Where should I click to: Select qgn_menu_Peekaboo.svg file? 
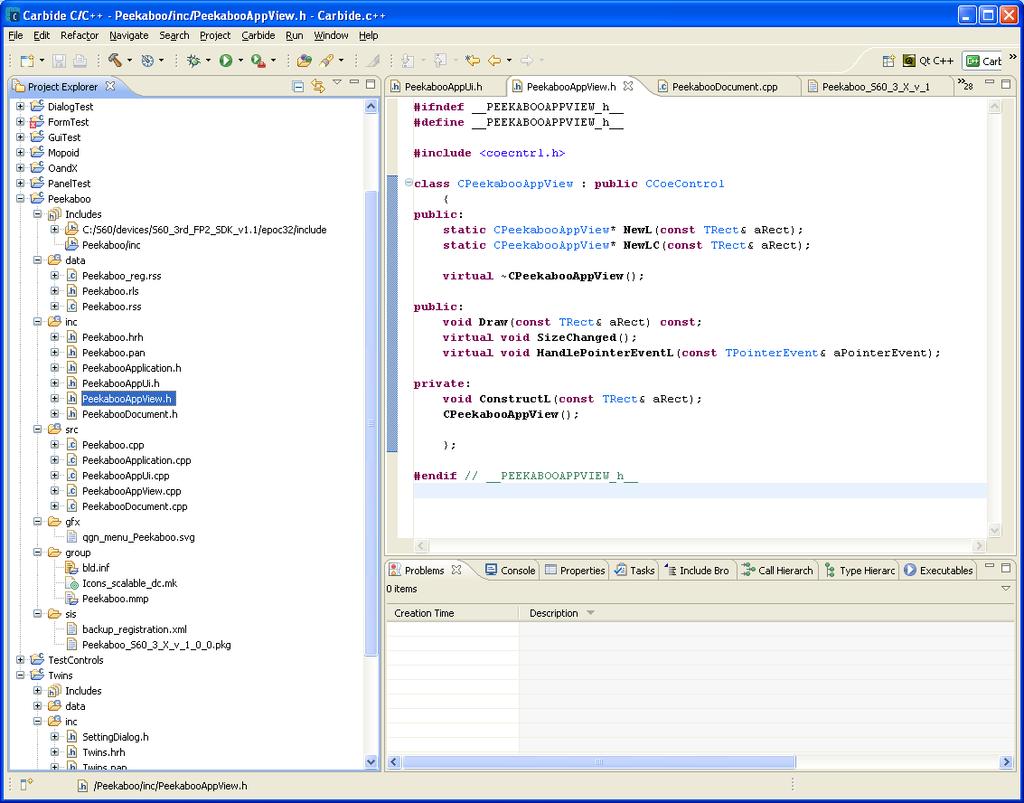138,537
